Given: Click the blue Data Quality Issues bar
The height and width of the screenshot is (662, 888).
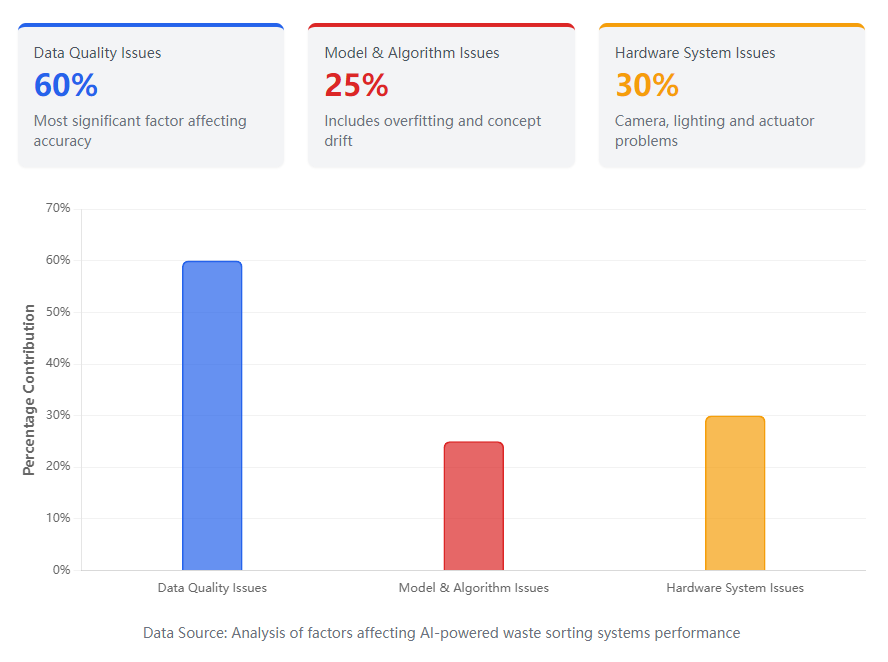Looking at the screenshot, I should (212, 415).
